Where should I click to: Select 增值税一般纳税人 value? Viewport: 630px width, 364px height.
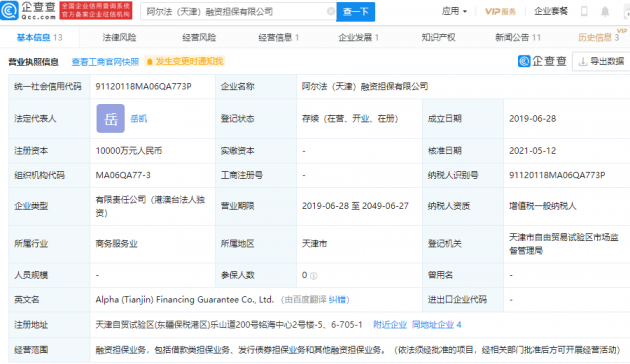click(x=543, y=206)
